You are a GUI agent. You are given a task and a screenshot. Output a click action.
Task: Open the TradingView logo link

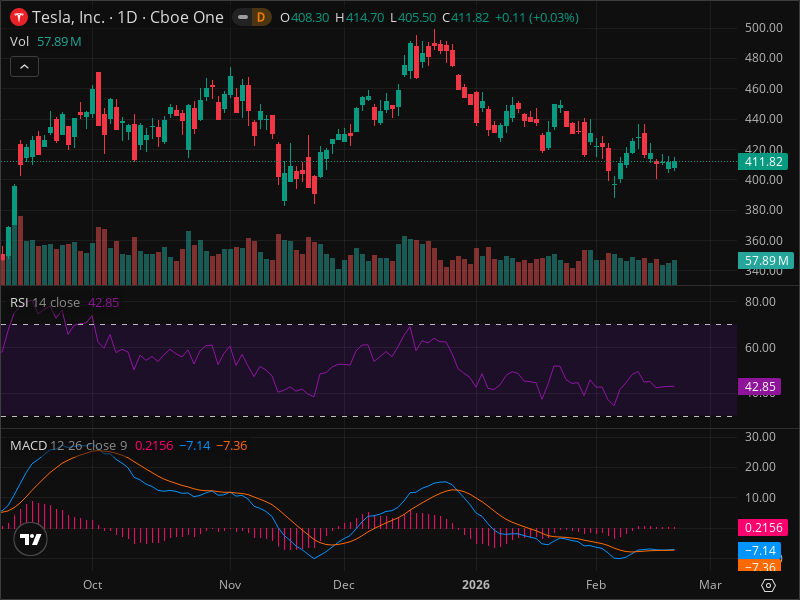coord(31,539)
